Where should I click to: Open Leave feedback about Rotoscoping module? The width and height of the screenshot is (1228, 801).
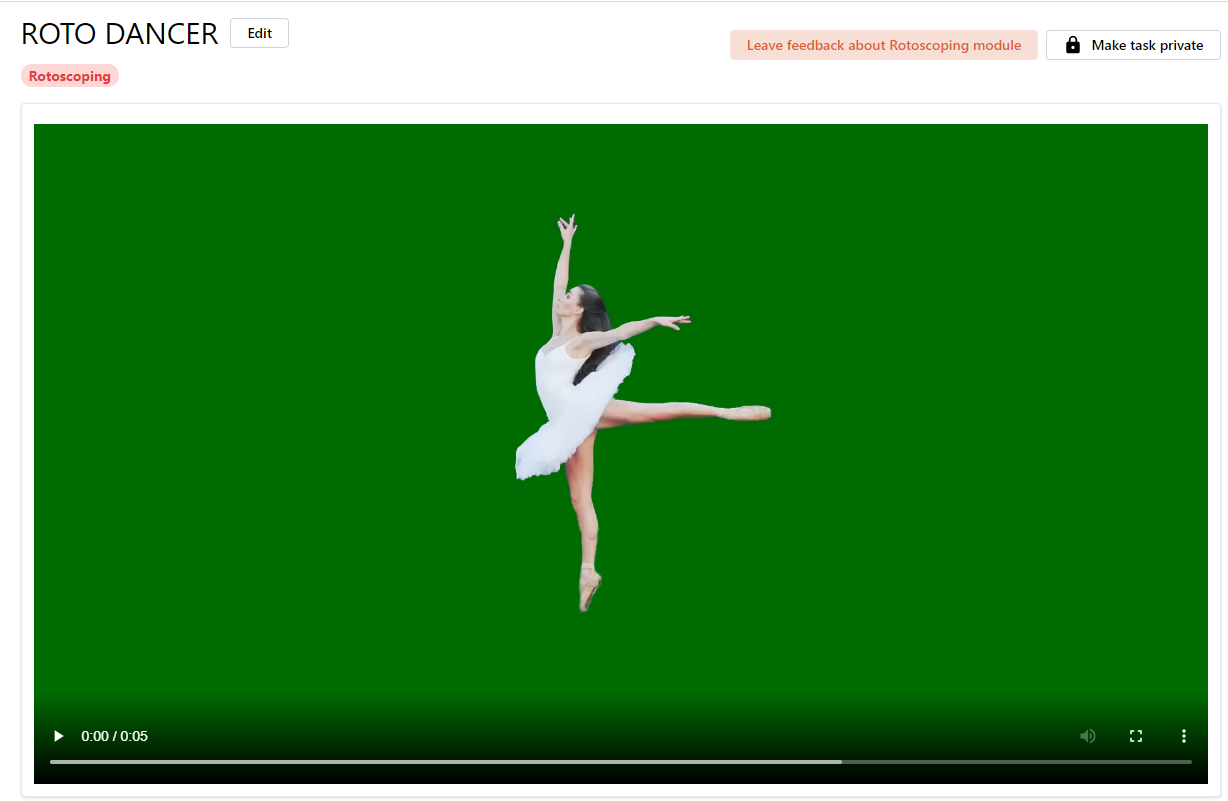[x=883, y=45]
